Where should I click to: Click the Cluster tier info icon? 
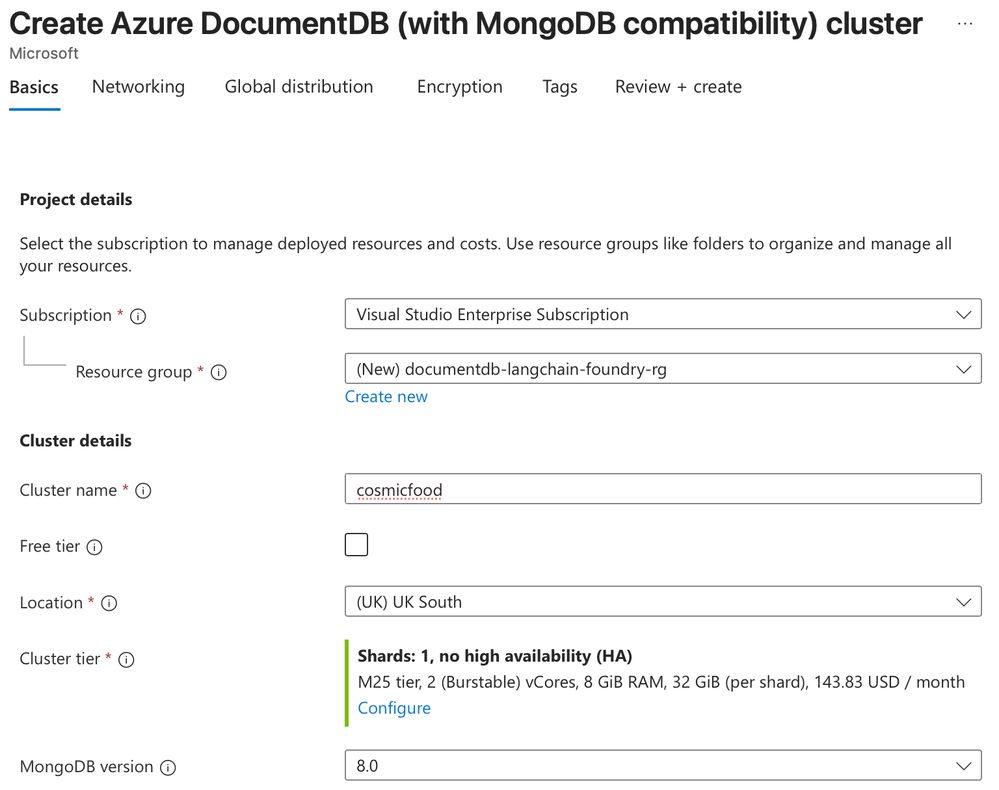tap(127, 659)
